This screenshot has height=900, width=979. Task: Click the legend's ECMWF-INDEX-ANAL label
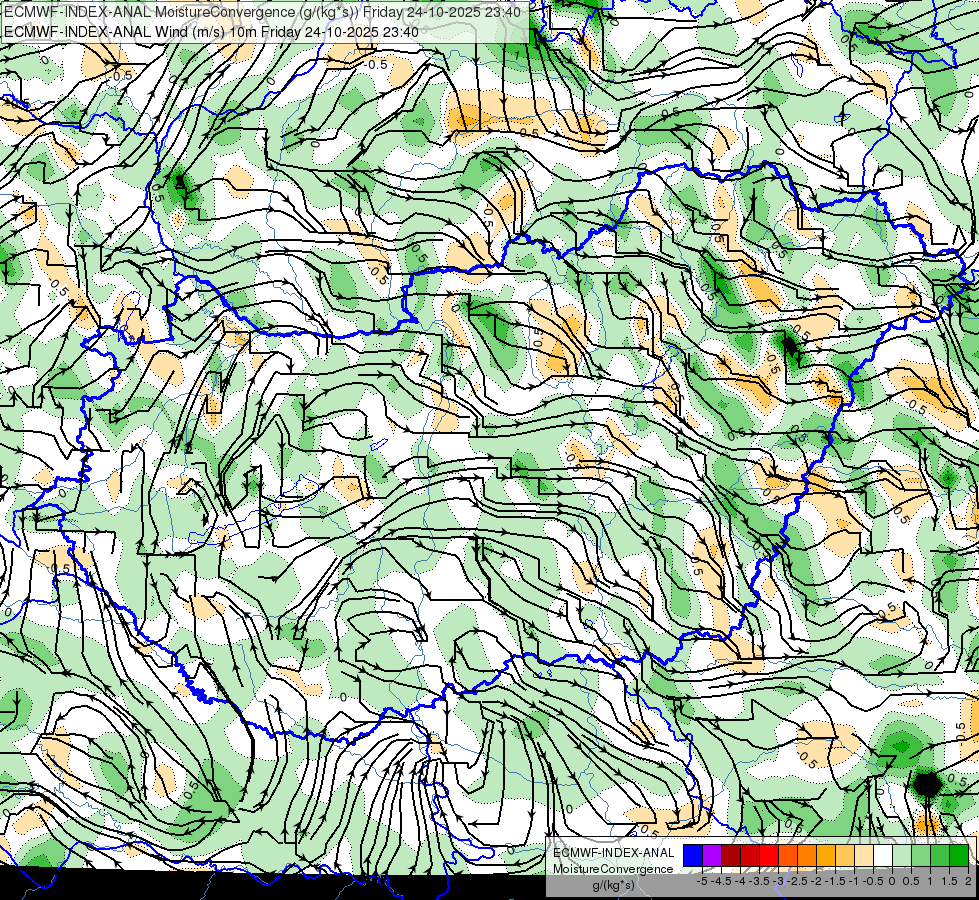(x=613, y=853)
